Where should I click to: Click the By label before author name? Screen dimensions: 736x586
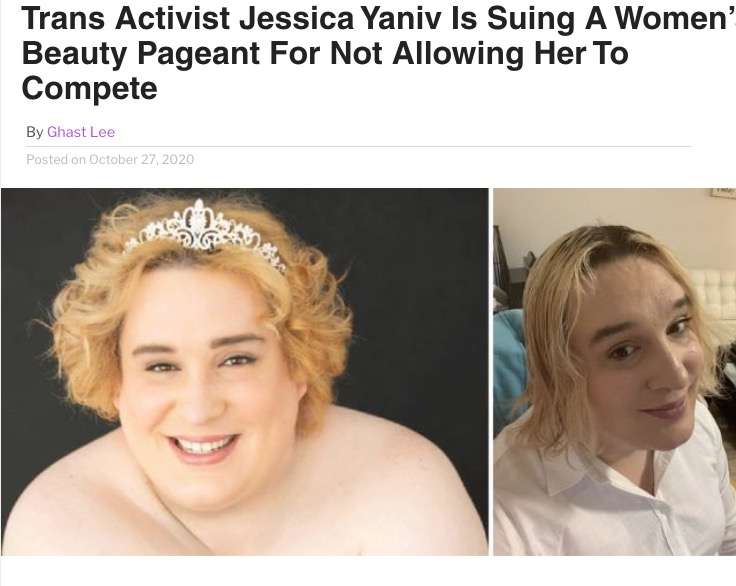point(34,132)
